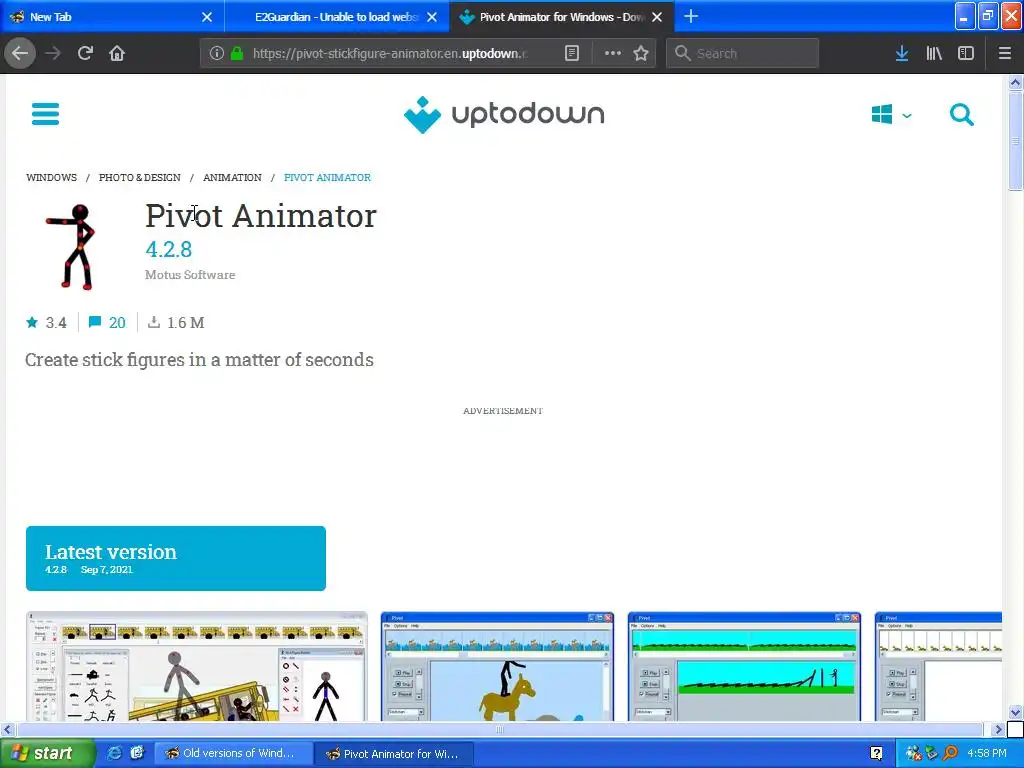
Task: Open the Downloads arrow panel
Action: pos(902,54)
